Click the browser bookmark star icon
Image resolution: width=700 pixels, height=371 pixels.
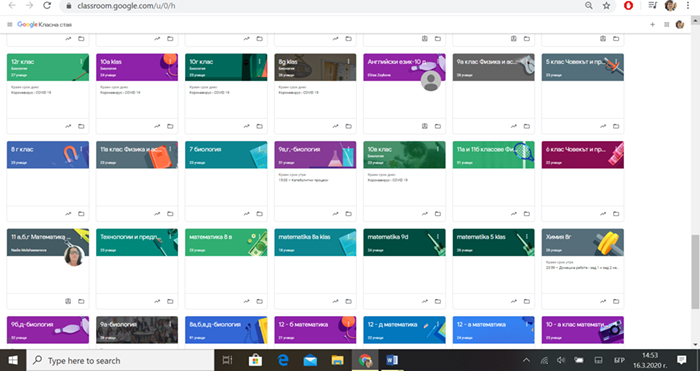606,6
